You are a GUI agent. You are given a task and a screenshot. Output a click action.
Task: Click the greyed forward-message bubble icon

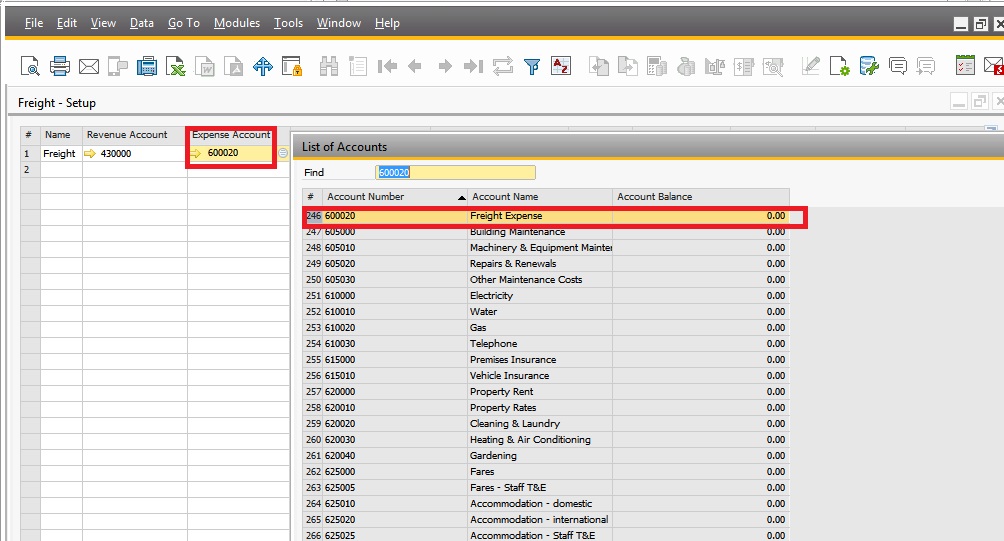pos(926,66)
